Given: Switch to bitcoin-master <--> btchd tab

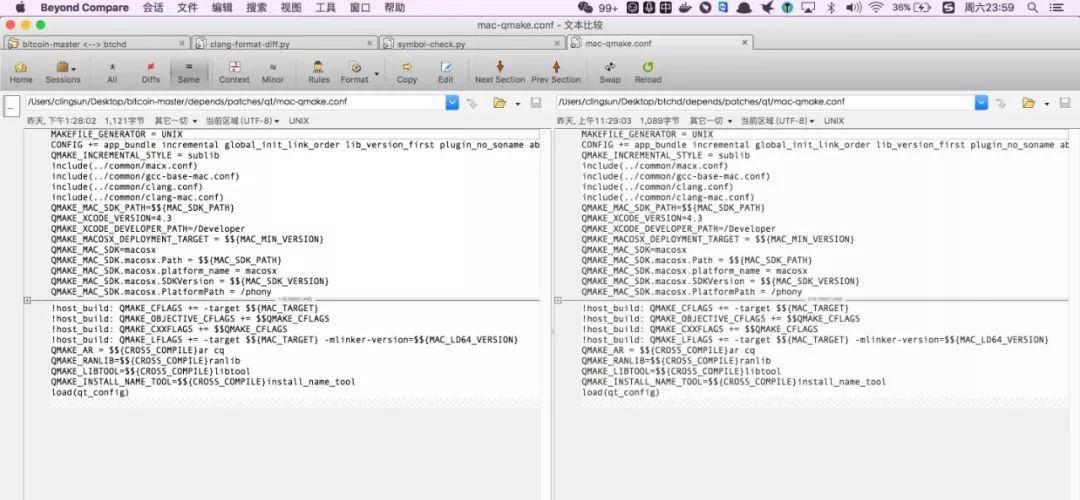Looking at the screenshot, I should (96, 43).
